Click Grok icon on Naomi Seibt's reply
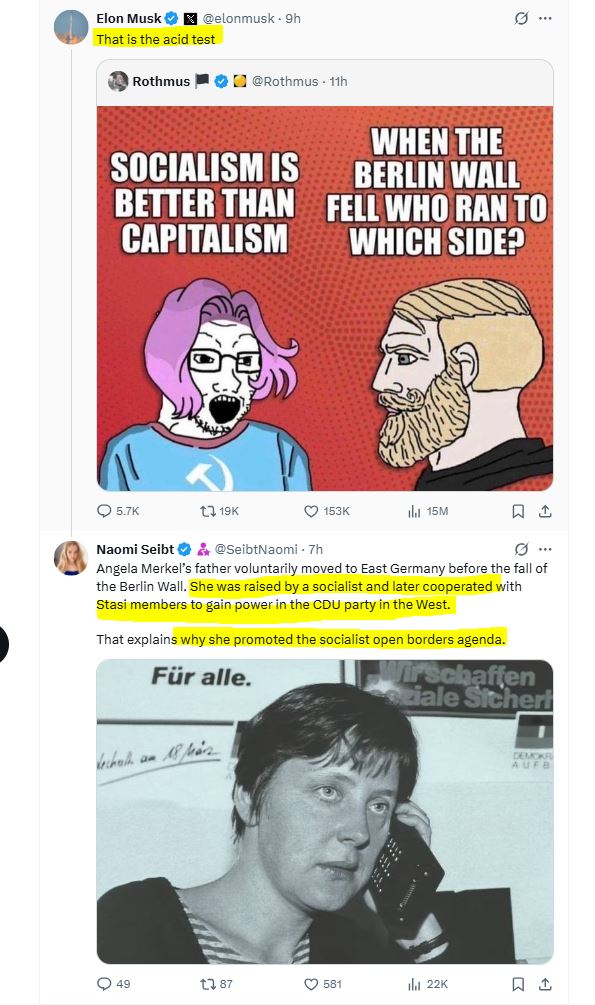The width and height of the screenshot is (595, 1005). (521, 549)
